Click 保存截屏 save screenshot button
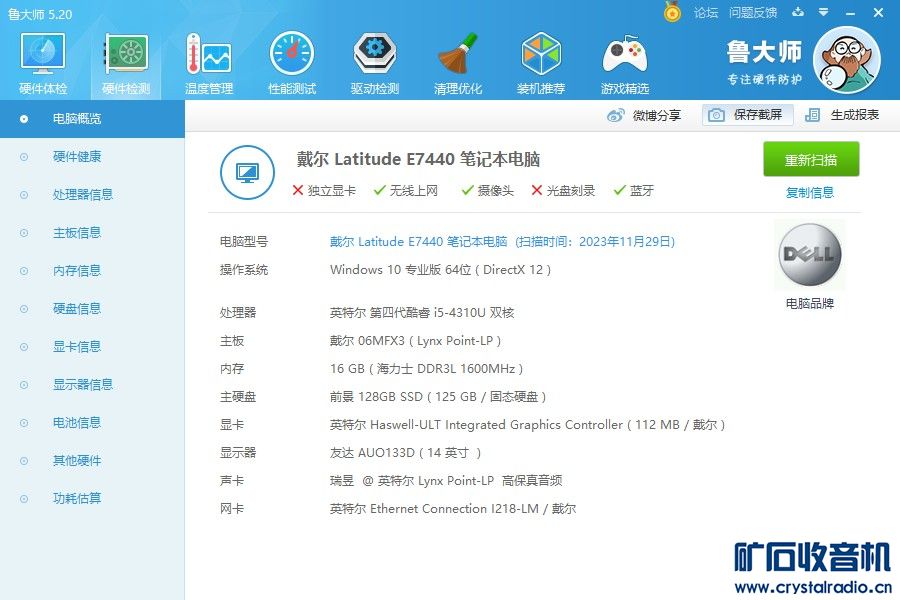 [747, 115]
